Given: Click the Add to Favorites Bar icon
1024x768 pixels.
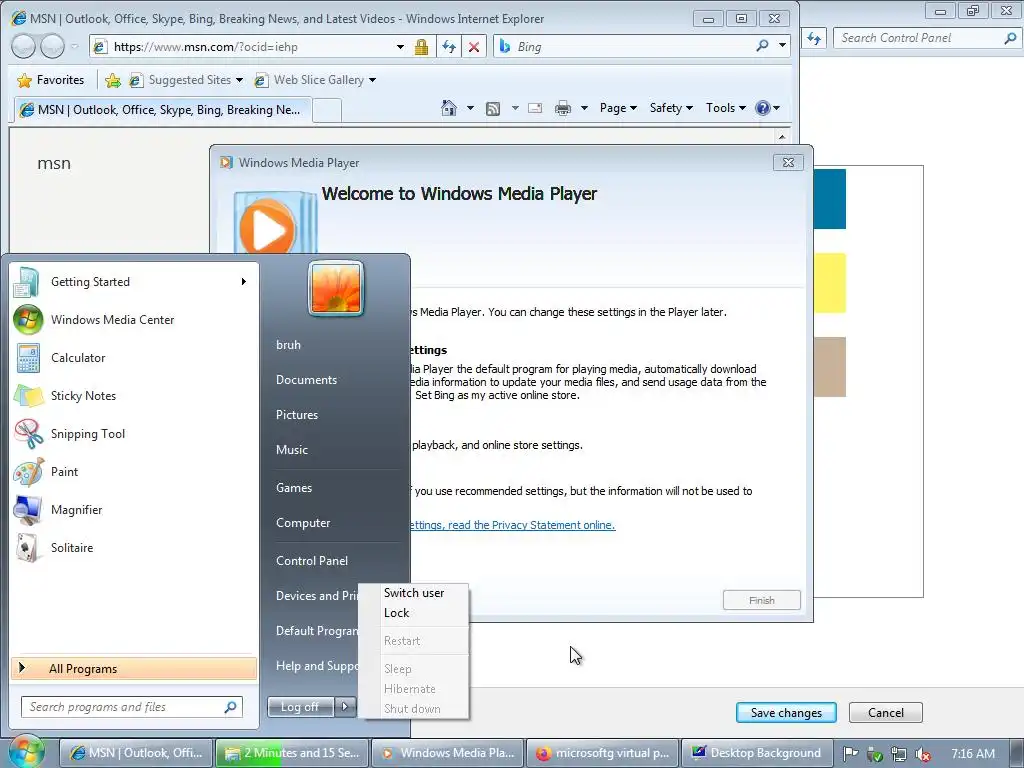Looking at the screenshot, I should (x=112, y=80).
